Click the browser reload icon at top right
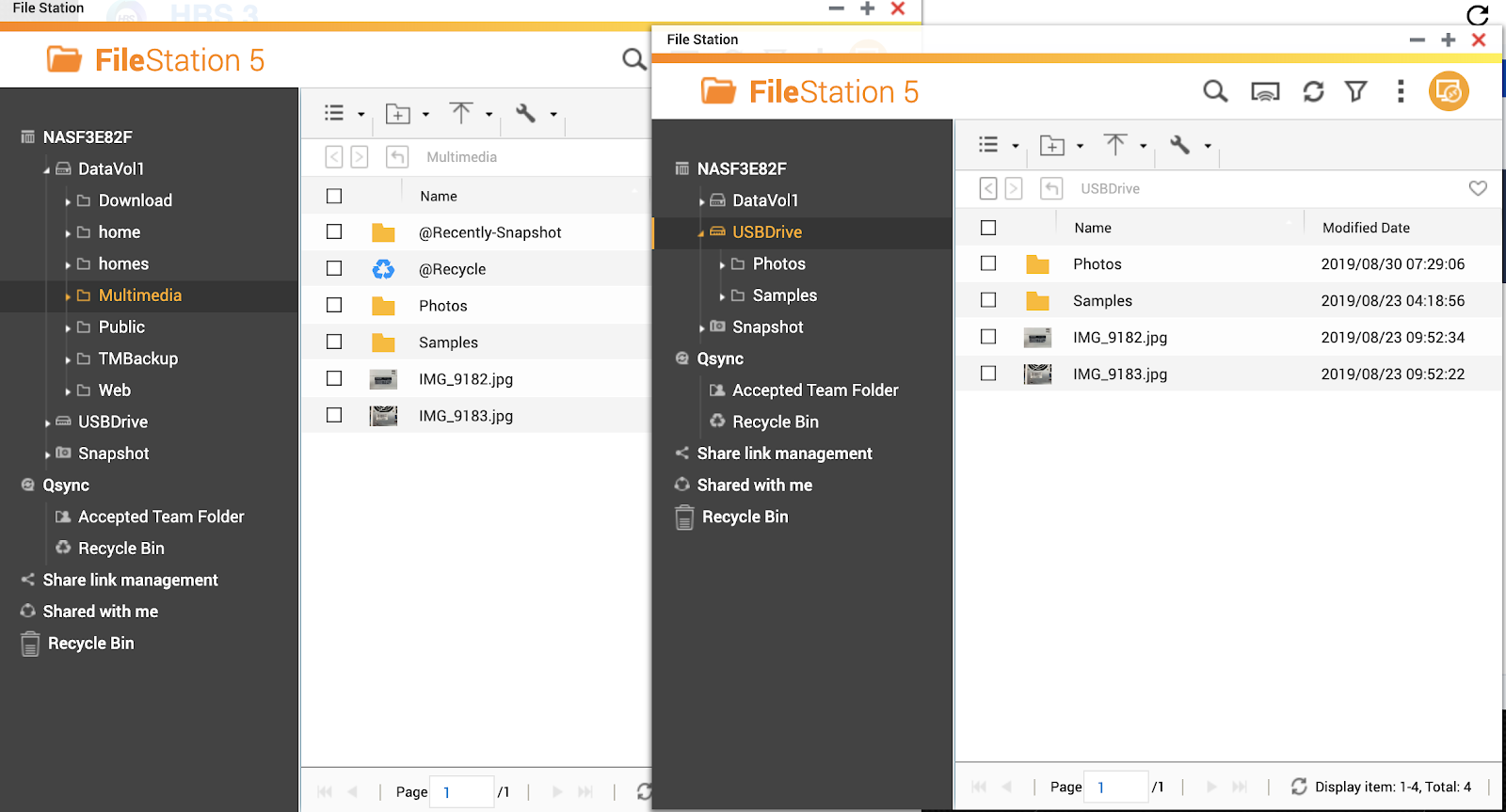 pos(1478,15)
